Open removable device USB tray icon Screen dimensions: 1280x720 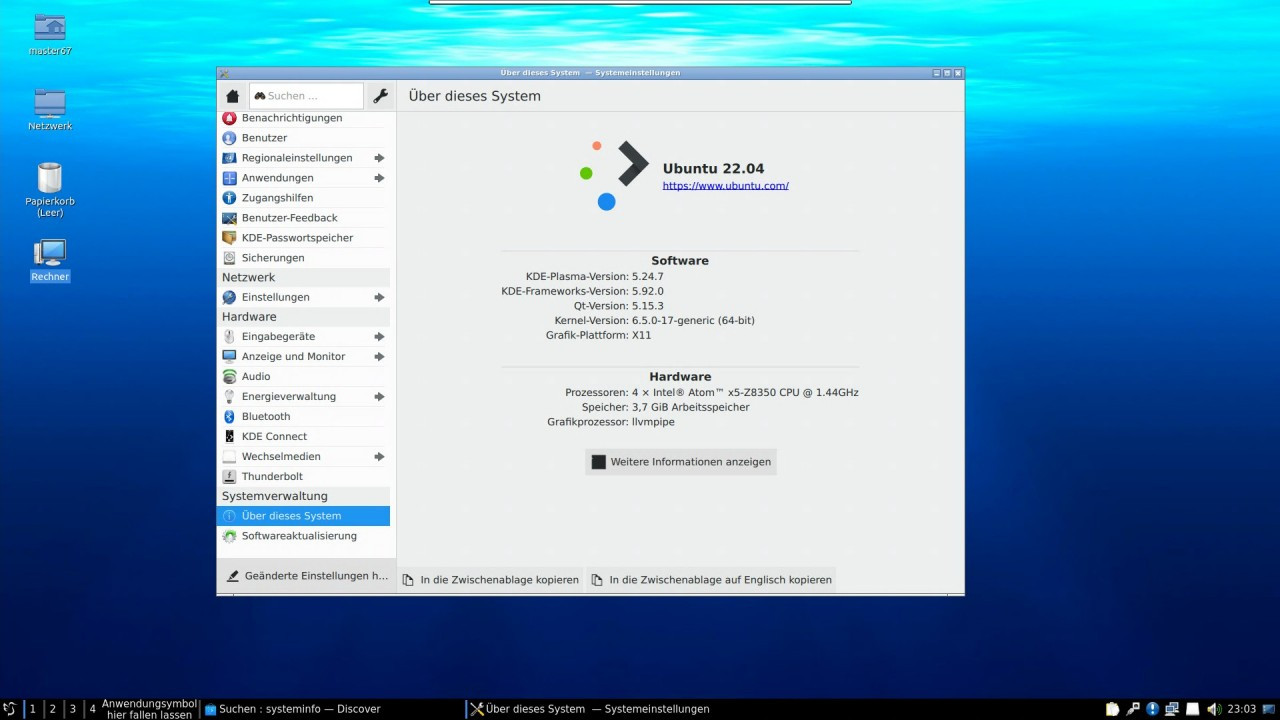(1133, 709)
